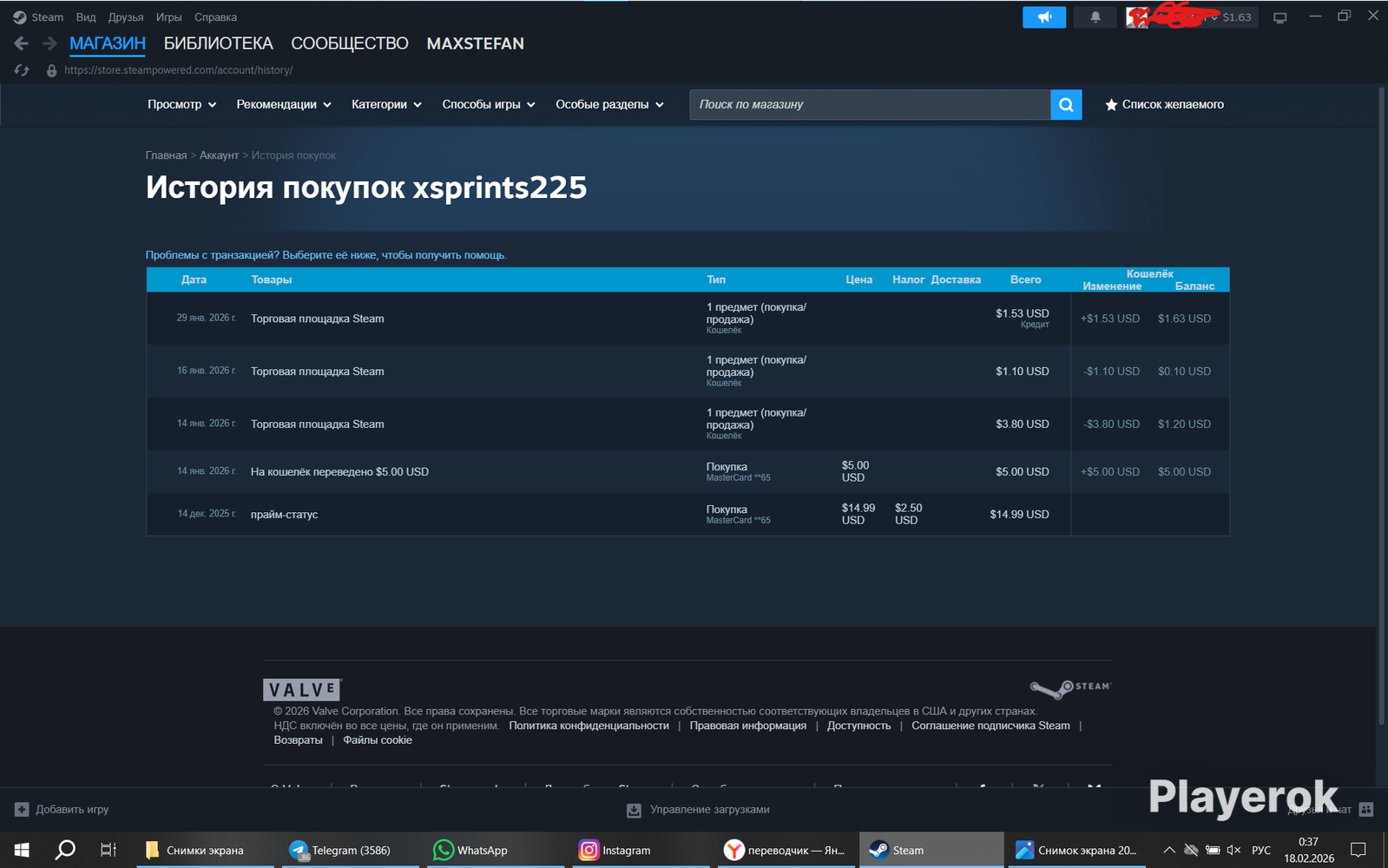Open the Вид menu
1388x868 pixels.
[x=86, y=17]
